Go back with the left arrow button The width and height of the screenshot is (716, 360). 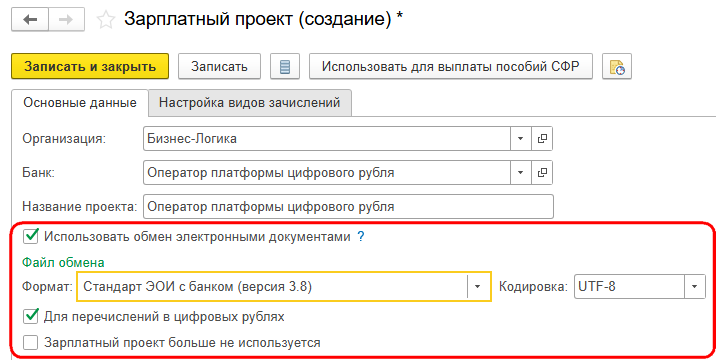pos(30,20)
